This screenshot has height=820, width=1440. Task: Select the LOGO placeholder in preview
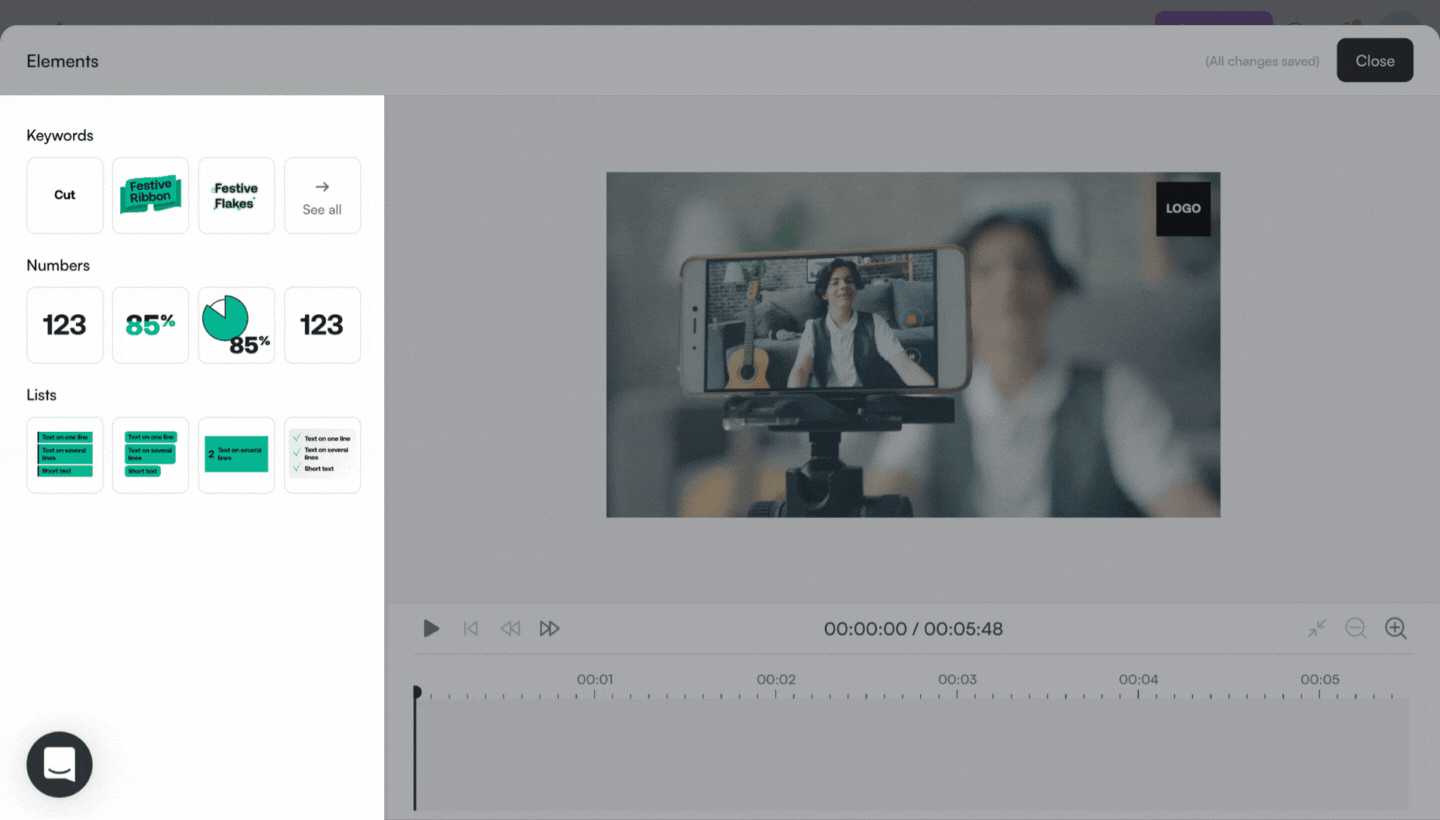[x=1183, y=209]
